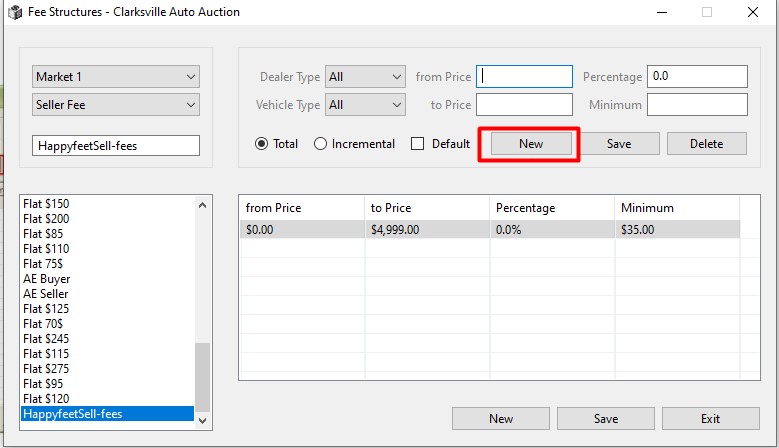779x448 pixels.
Task: Click the Exit button
Action: click(710, 419)
